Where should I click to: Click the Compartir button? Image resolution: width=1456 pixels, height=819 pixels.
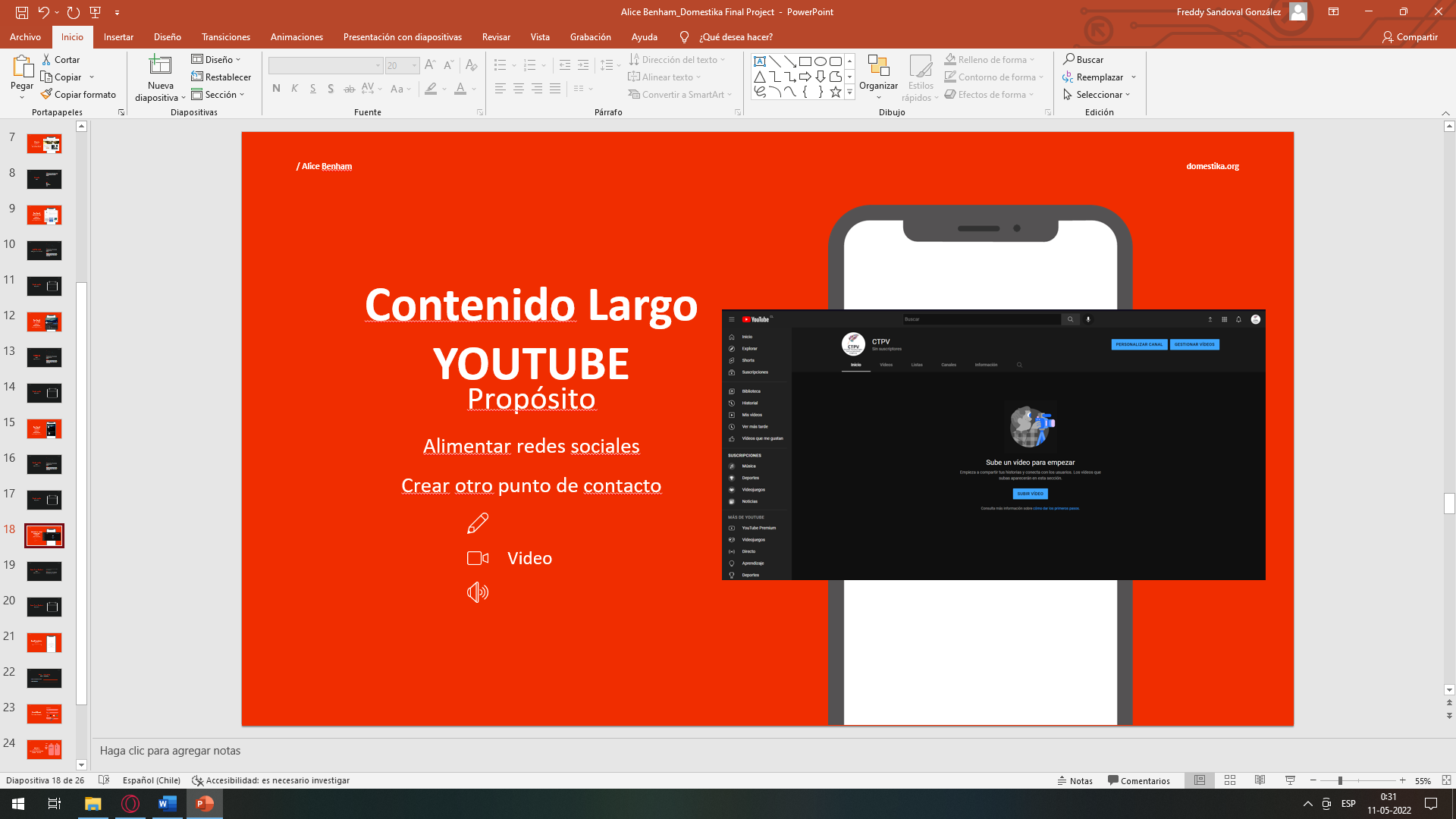[1410, 36]
